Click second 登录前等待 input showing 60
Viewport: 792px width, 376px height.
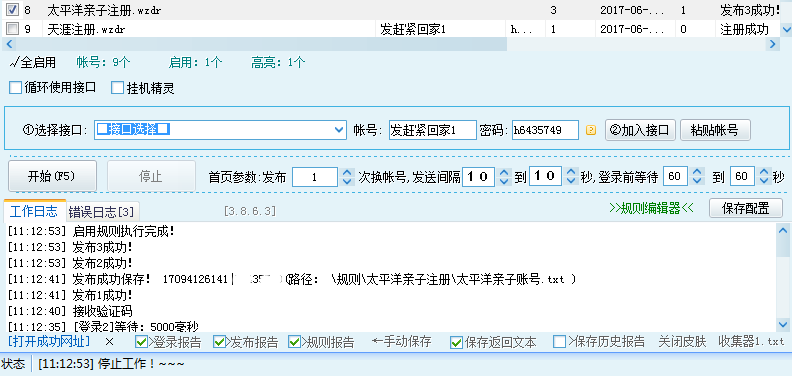click(x=742, y=176)
